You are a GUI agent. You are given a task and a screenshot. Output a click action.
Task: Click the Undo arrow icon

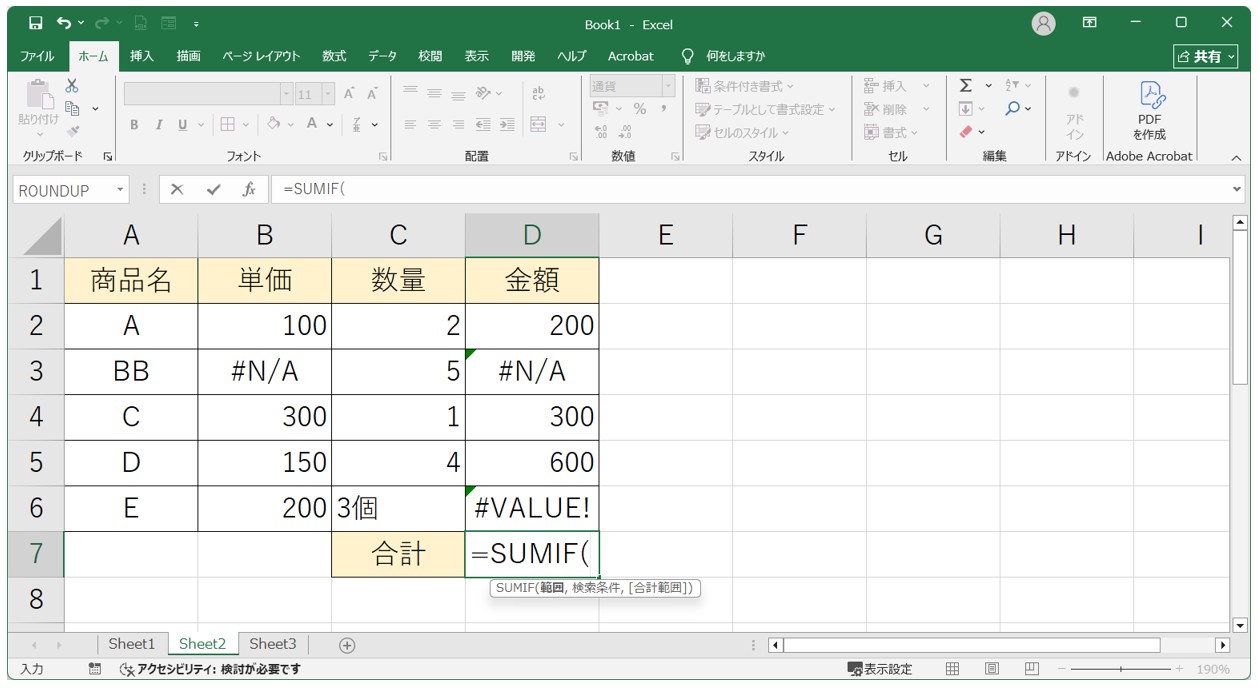pyautogui.click(x=64, y=23)
